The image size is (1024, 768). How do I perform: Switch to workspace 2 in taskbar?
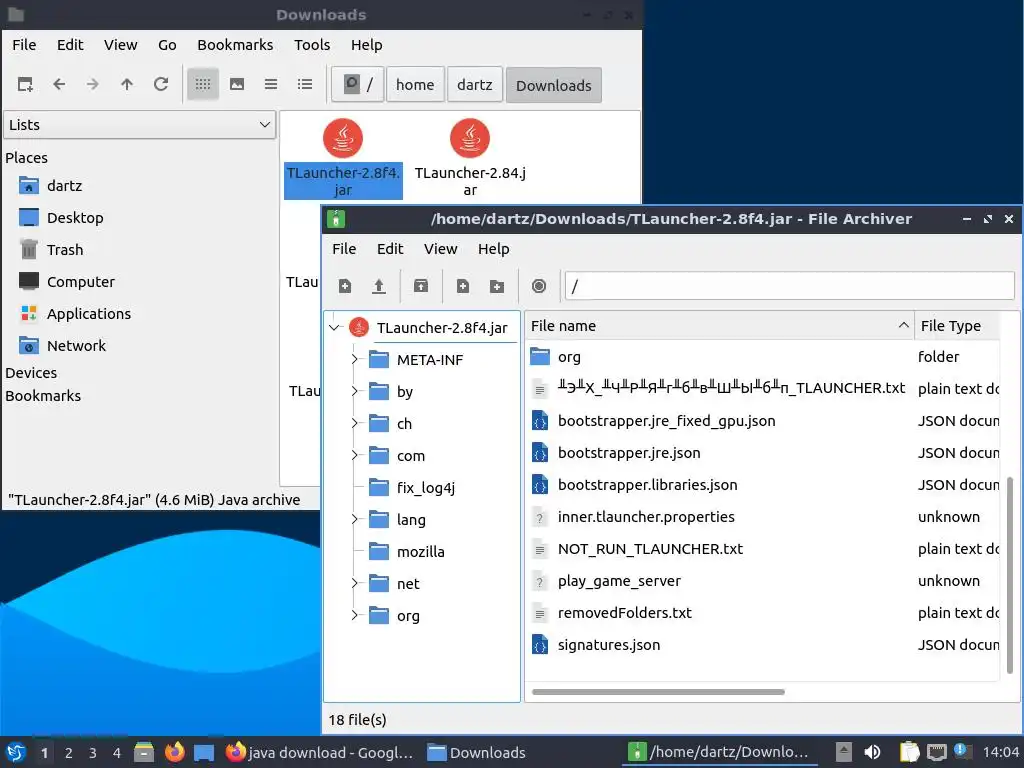point(69,753)
